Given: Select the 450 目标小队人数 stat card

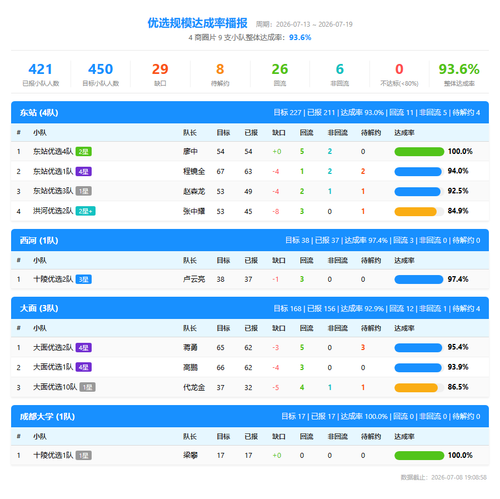Looking at the screenshot, I should [x=101, y=74].
